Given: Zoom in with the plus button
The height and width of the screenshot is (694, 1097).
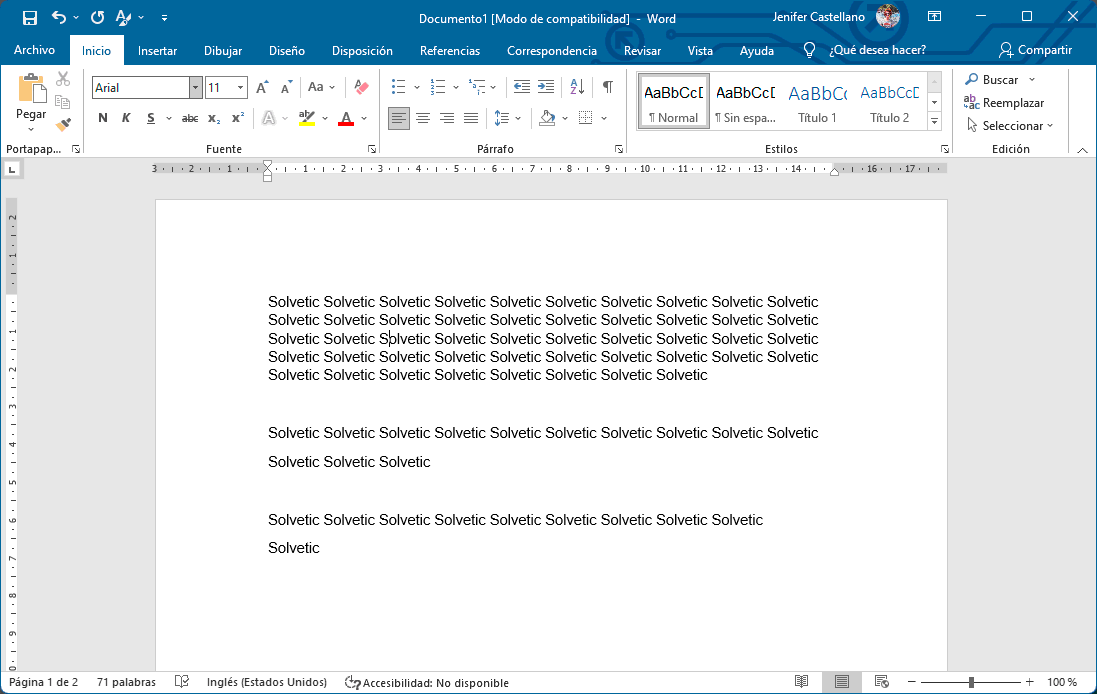Looking at the screenshot, I should coord(1029,681).
